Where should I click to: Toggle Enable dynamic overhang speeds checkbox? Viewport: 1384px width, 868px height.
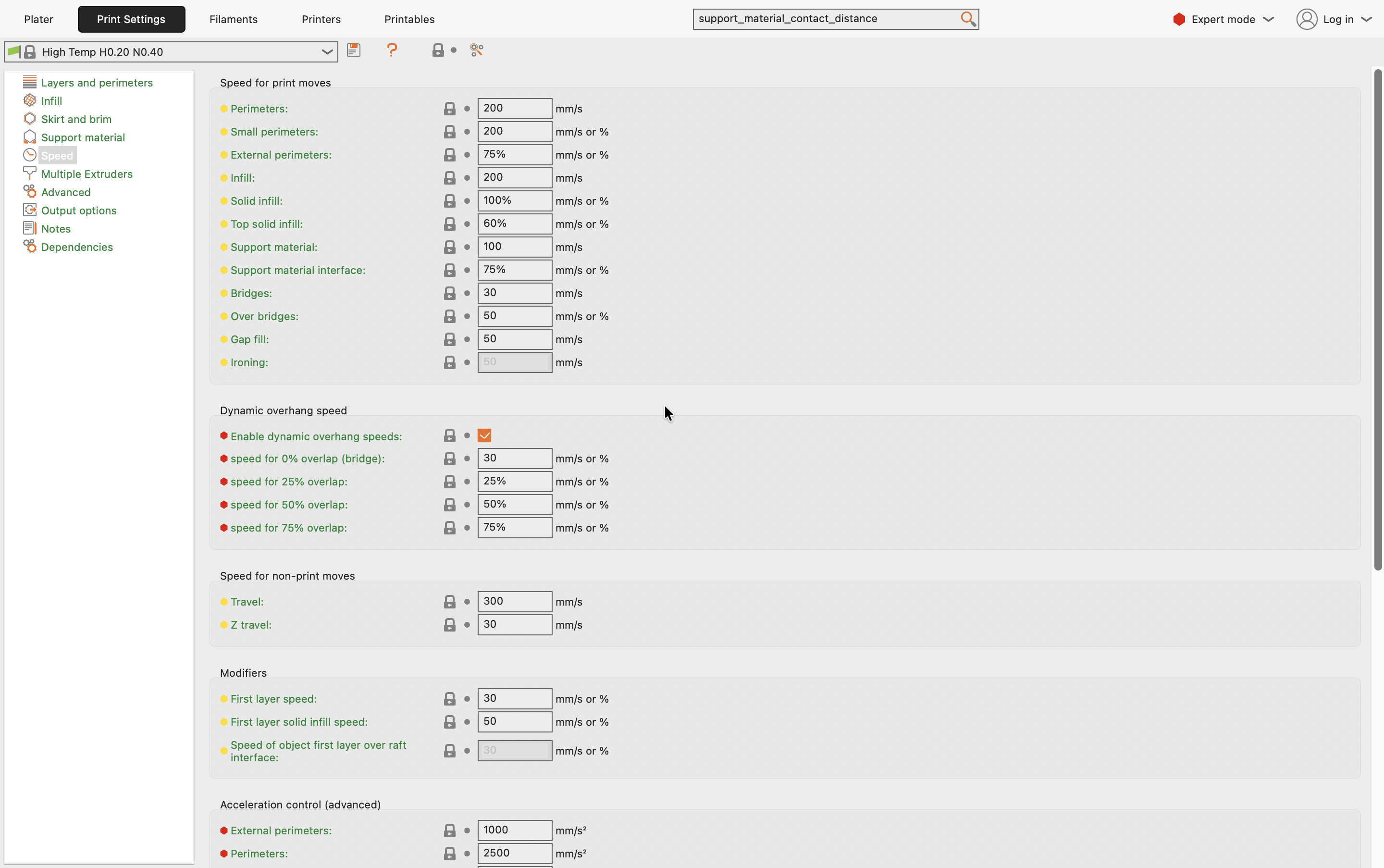click(484, 436)
